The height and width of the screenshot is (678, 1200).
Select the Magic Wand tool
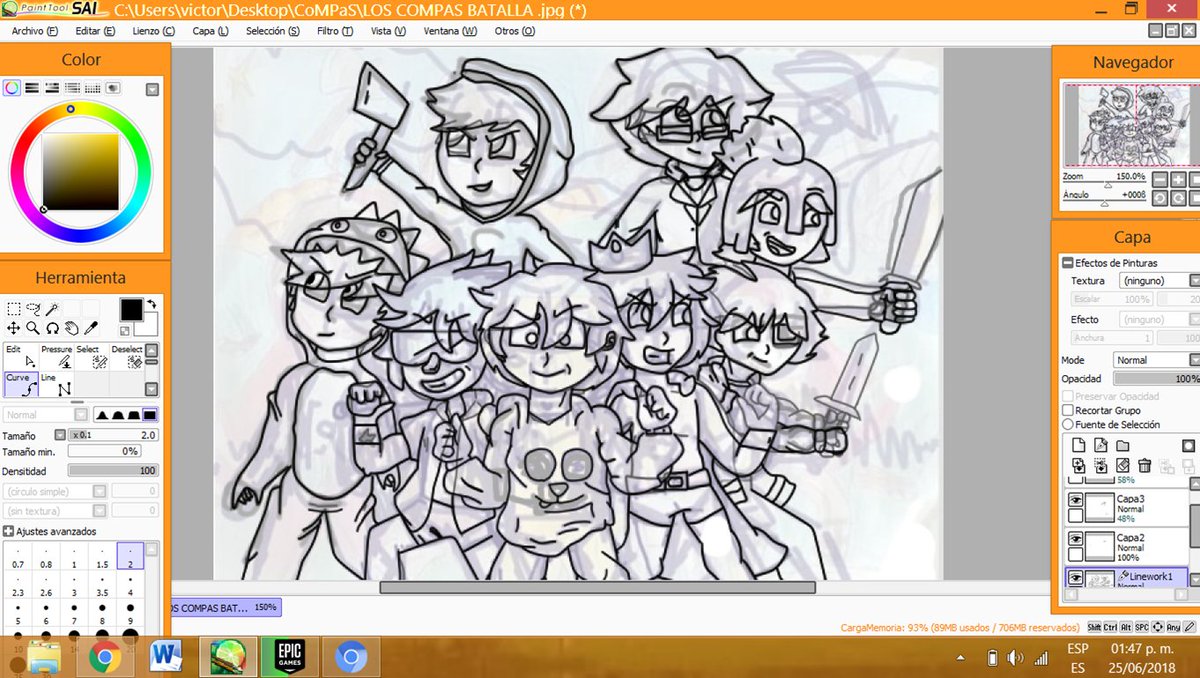(x=52, y=307)
